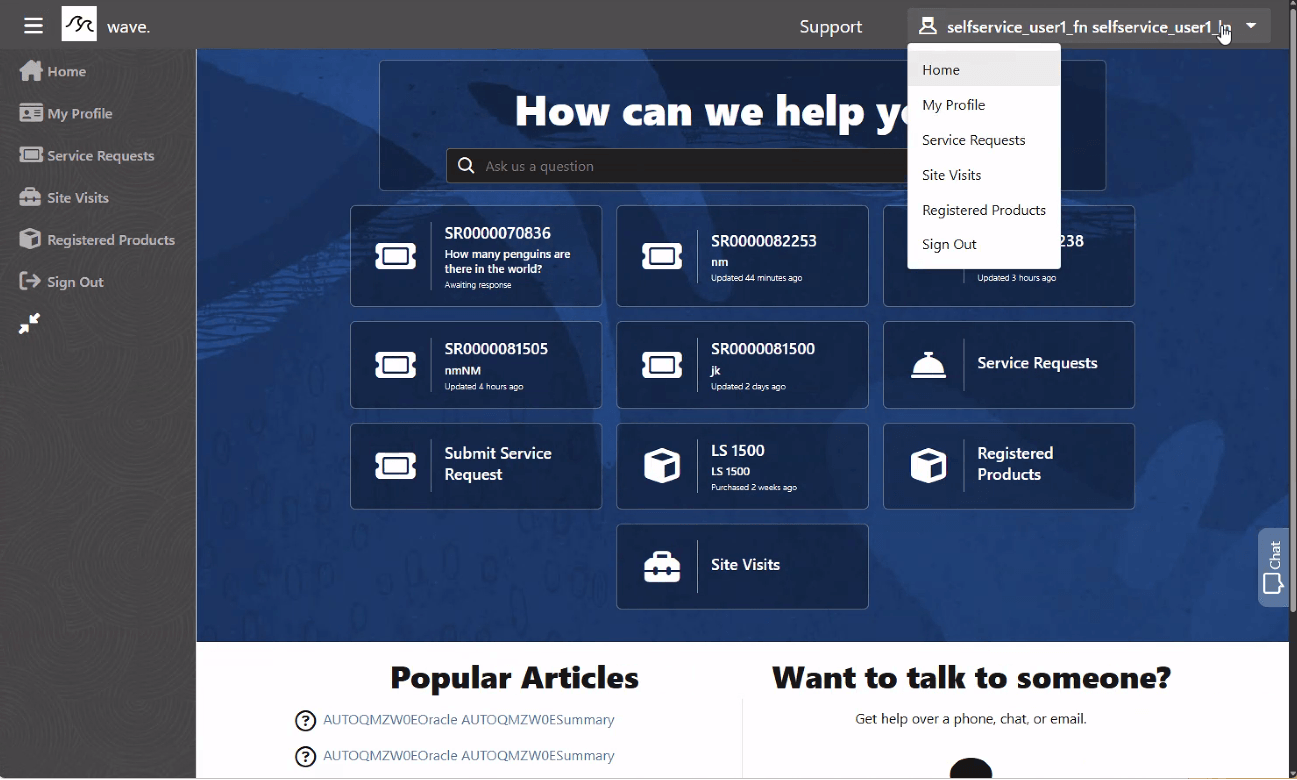Click the user avatar icon in the header
Screen dimensions: 1297x780
coord(930,27)
